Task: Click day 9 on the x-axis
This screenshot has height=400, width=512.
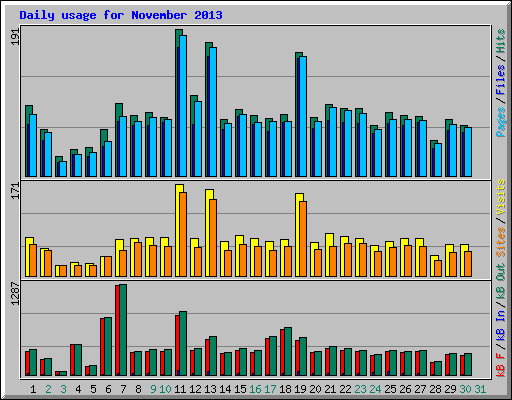Action: [x=153, y=389]
